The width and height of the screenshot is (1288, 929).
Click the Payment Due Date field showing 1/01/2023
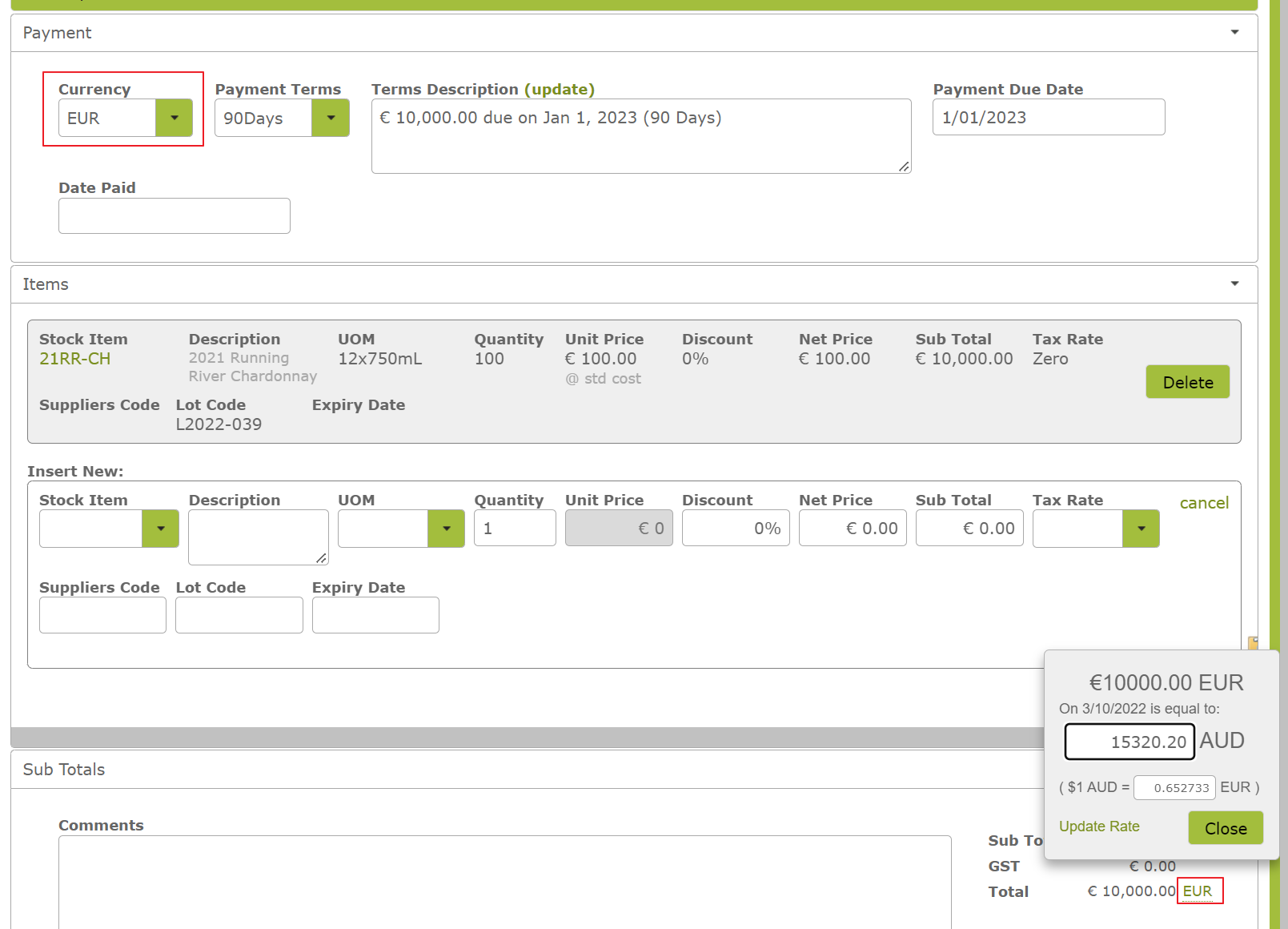click(x=1048, y=117)
